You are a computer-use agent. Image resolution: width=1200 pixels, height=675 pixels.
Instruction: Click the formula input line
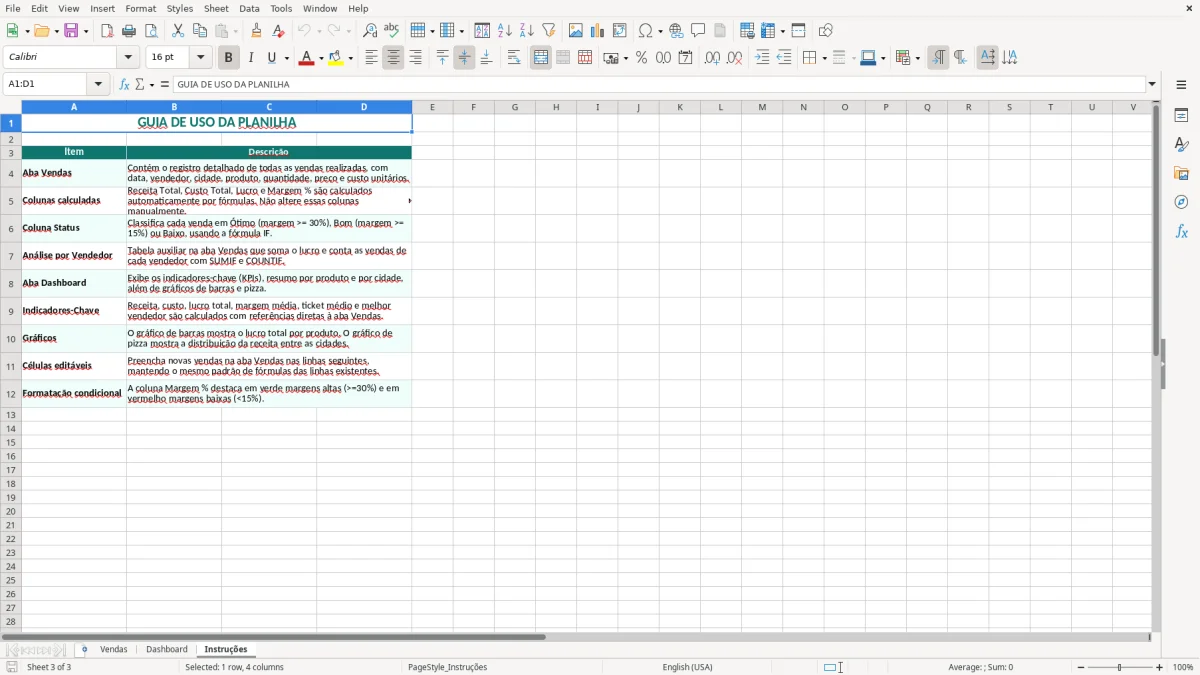(660, 84)
